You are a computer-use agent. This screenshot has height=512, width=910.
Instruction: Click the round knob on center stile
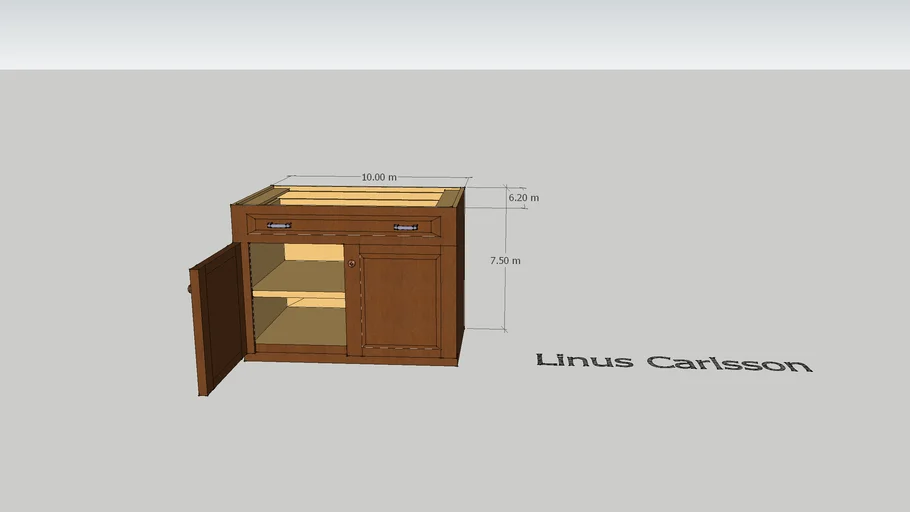(352, 264)
